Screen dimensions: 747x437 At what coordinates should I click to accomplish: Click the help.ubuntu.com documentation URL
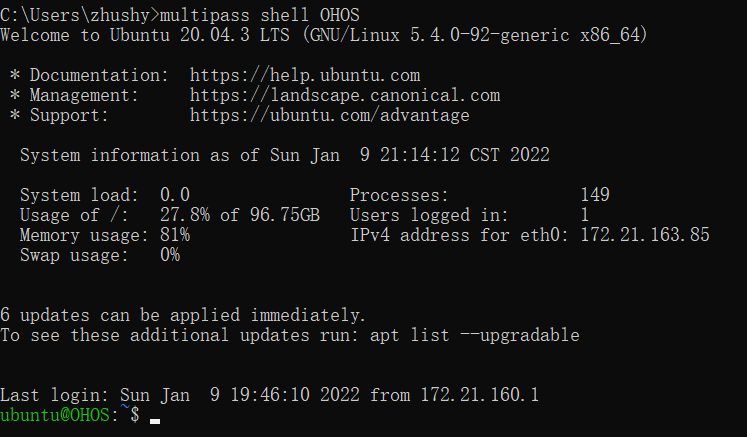(x=304, y=75)
